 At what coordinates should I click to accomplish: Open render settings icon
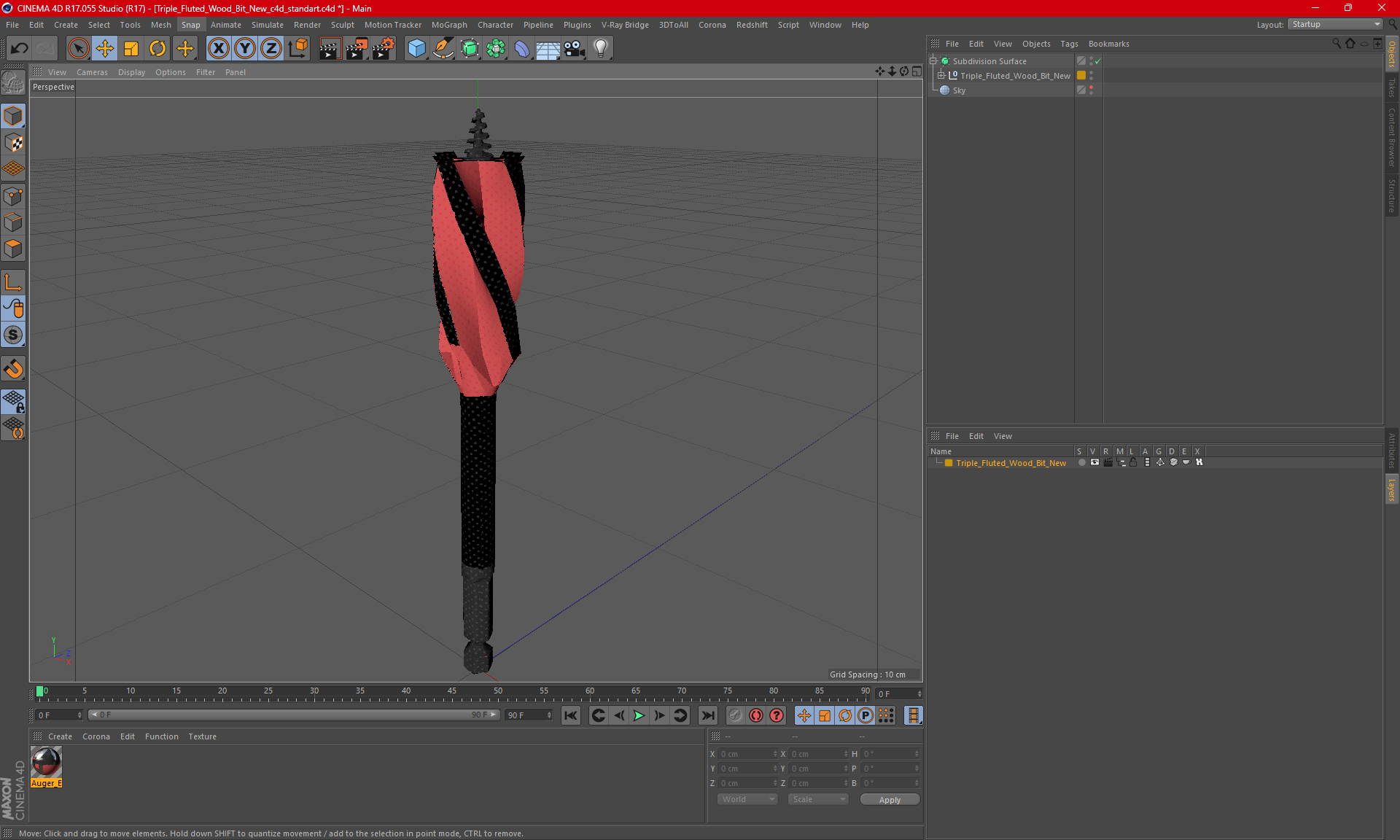pos(383,49)
